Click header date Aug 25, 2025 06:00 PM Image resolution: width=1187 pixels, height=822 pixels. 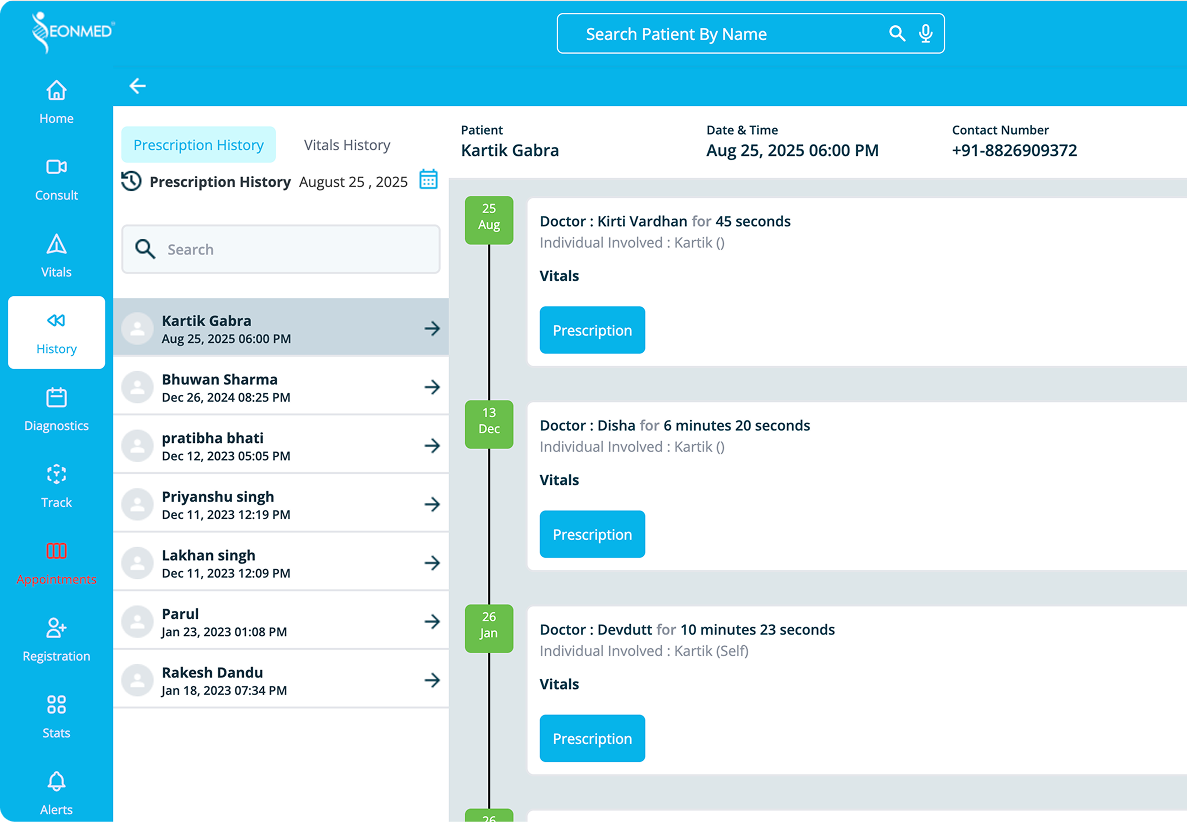793,150
